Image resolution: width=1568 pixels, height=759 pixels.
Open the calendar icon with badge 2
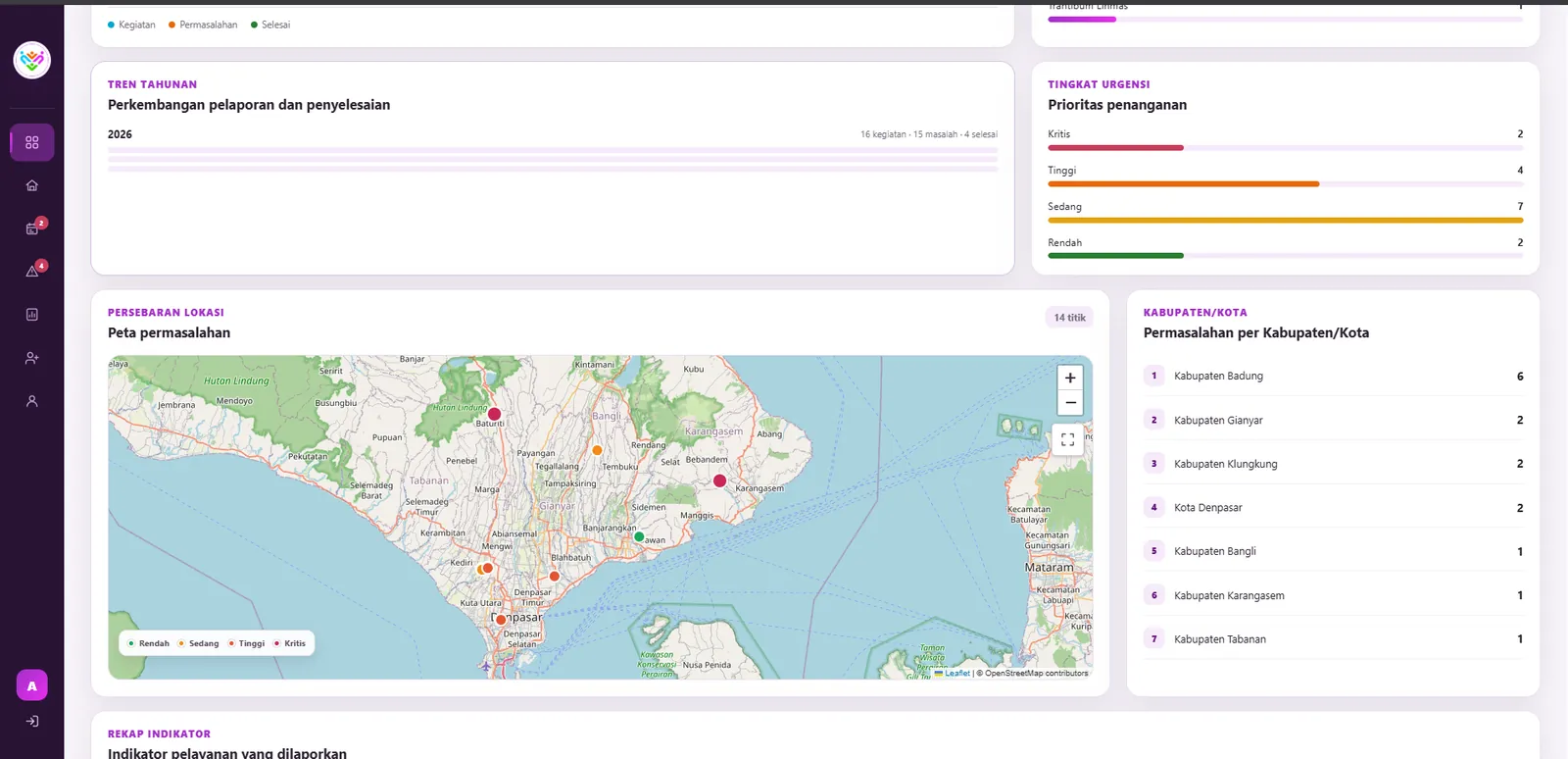coord(32,228)
